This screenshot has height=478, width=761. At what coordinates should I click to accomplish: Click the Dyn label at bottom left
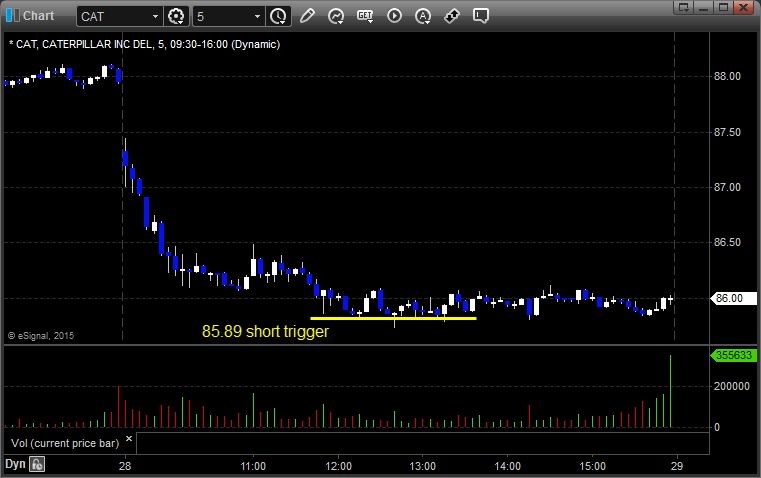pos(15,464)
